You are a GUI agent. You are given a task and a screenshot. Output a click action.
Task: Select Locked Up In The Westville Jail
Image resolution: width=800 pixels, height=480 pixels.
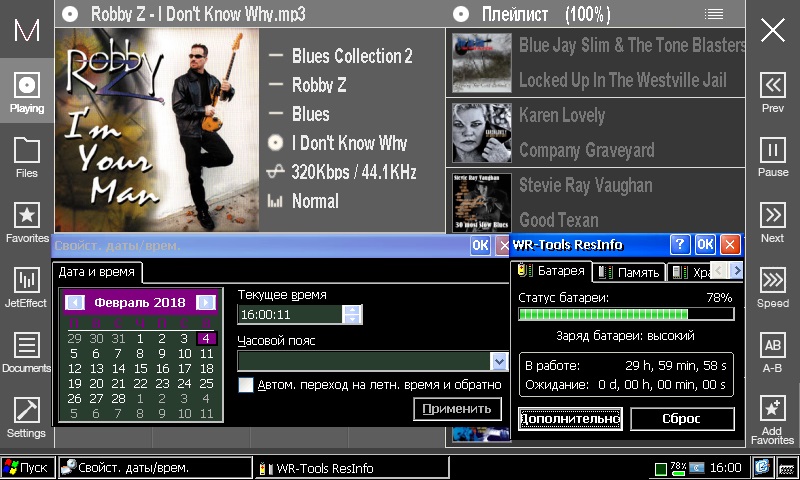pos(622,80)
